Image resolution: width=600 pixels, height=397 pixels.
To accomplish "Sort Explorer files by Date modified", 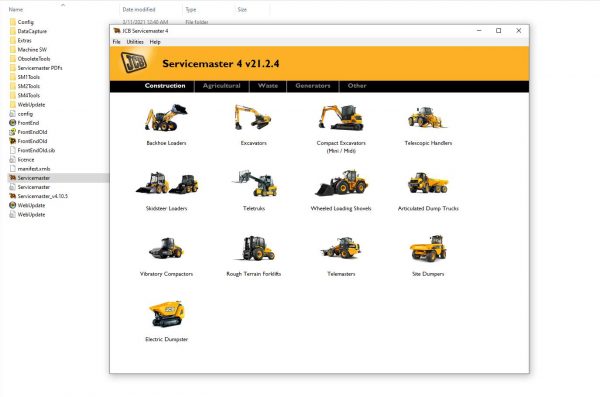I will [139, 9].
